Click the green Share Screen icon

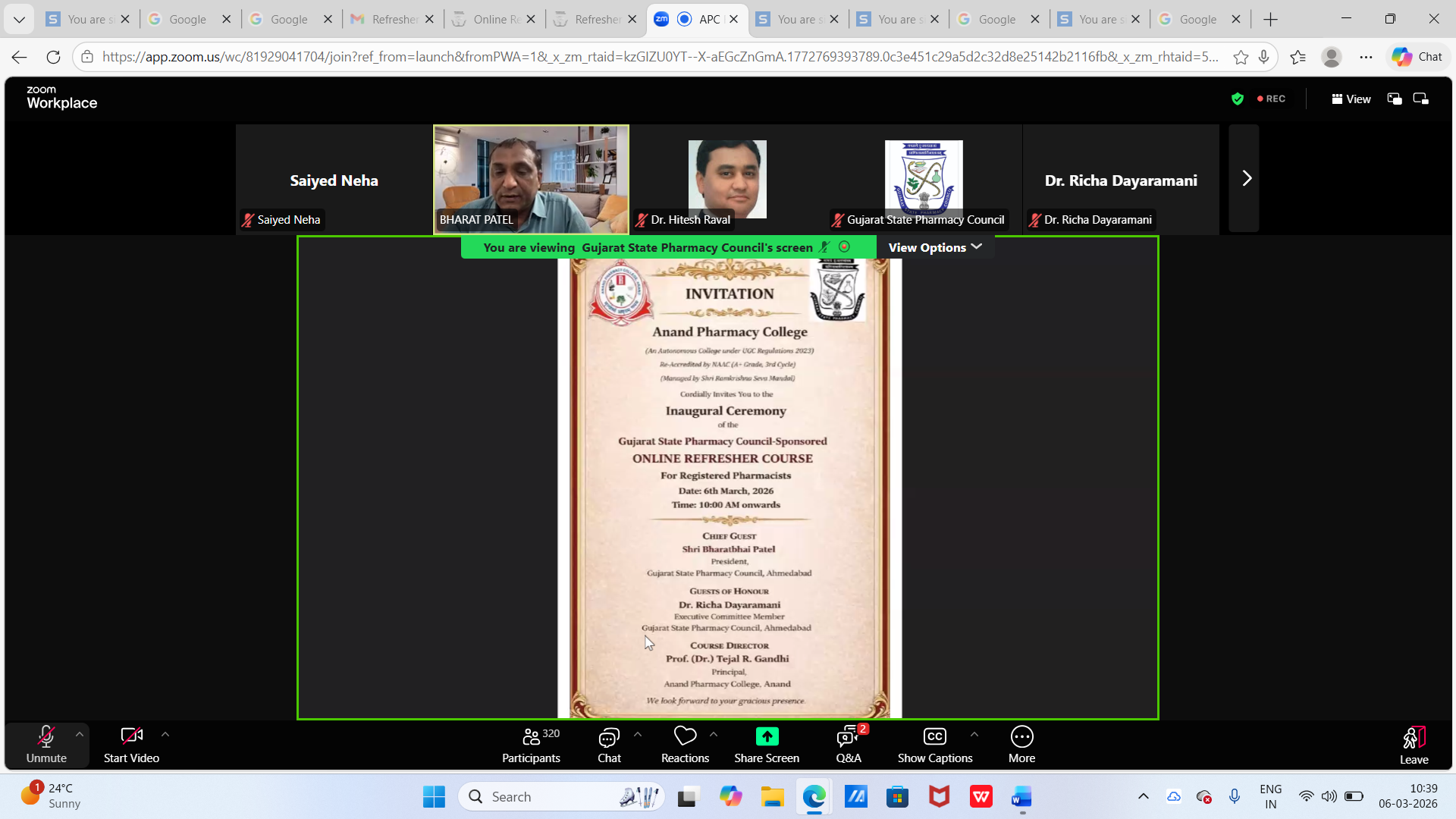(x=767, y=736)
